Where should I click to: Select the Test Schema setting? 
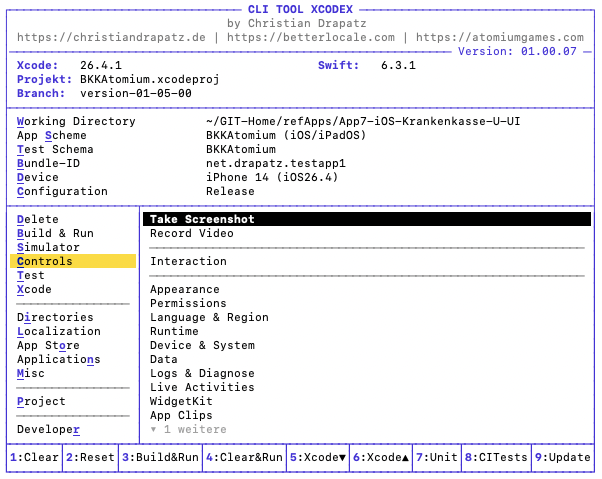[x=55, y=149]
